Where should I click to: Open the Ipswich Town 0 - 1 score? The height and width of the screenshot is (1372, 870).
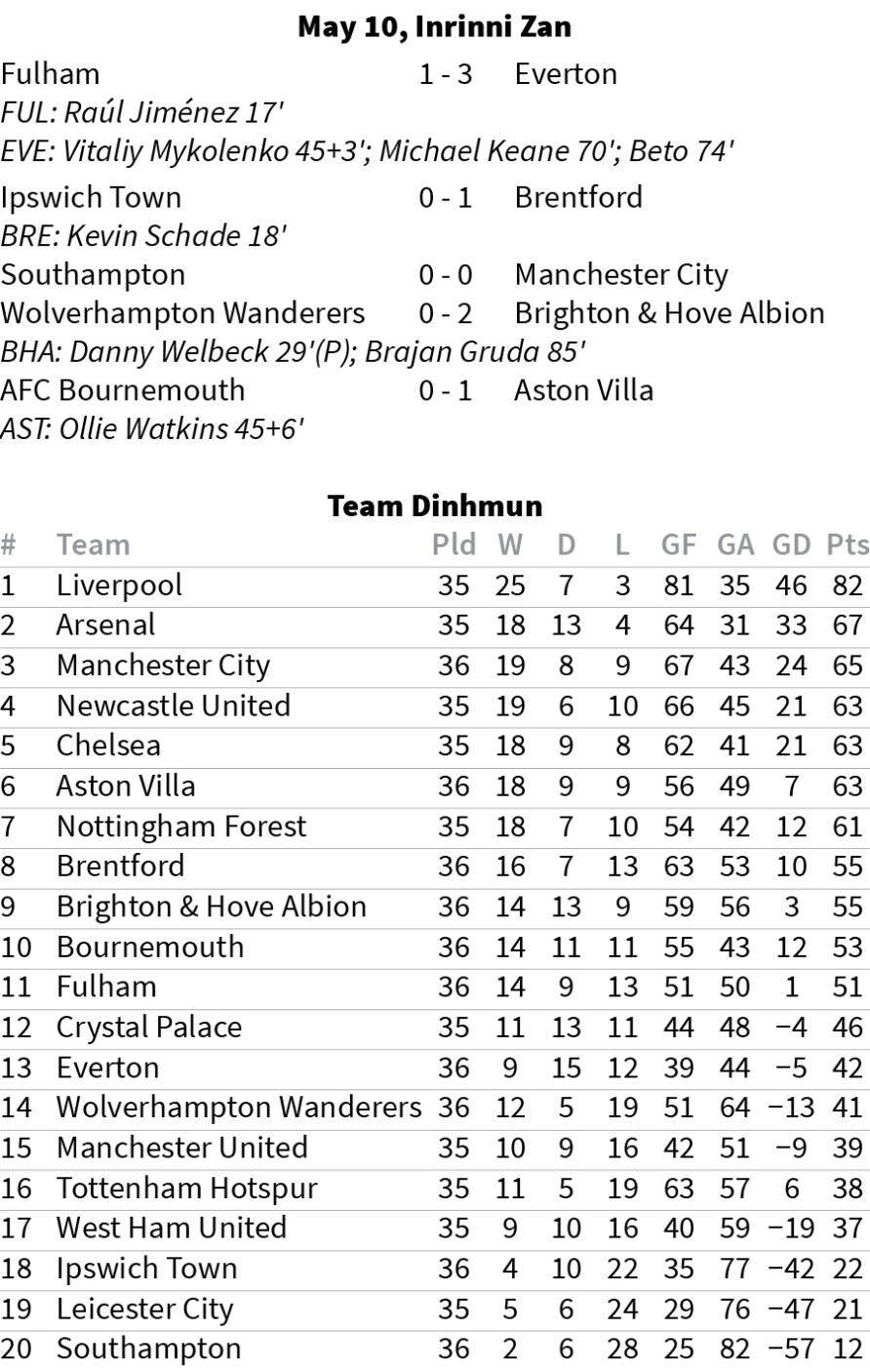pyautogui.click(x=445, y=197)
